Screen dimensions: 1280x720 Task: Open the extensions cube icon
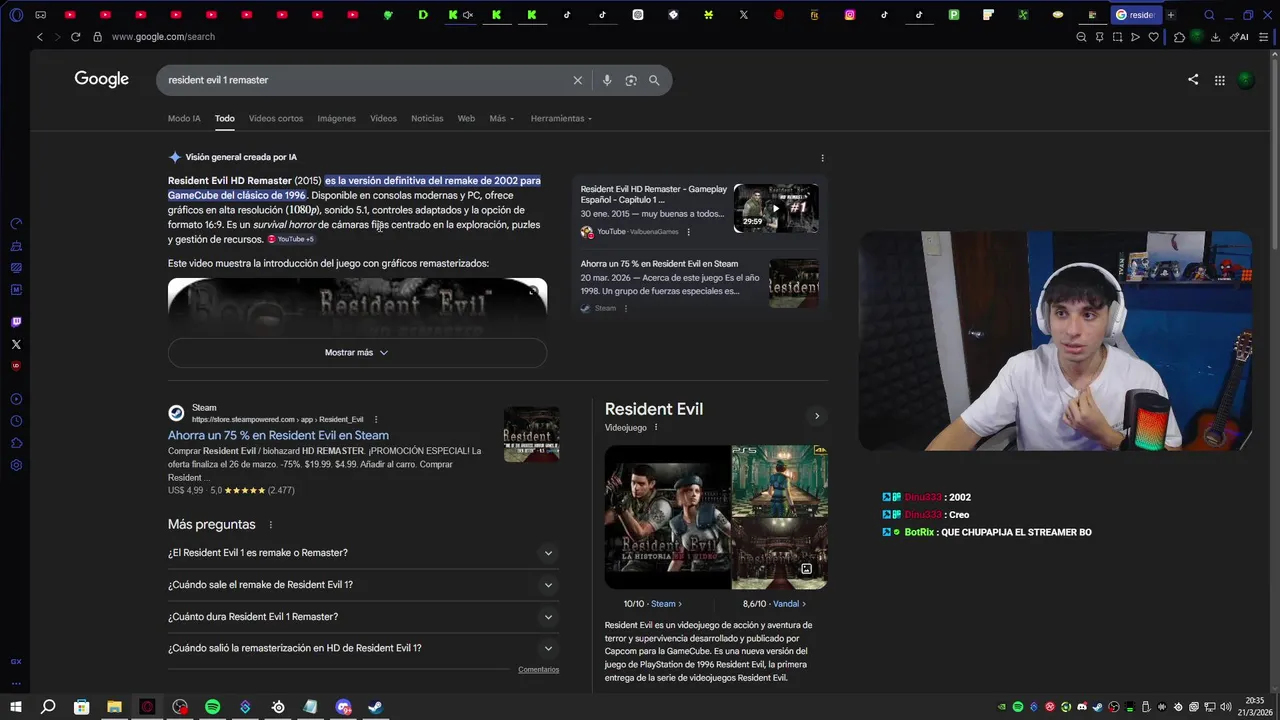(1179, 37)
